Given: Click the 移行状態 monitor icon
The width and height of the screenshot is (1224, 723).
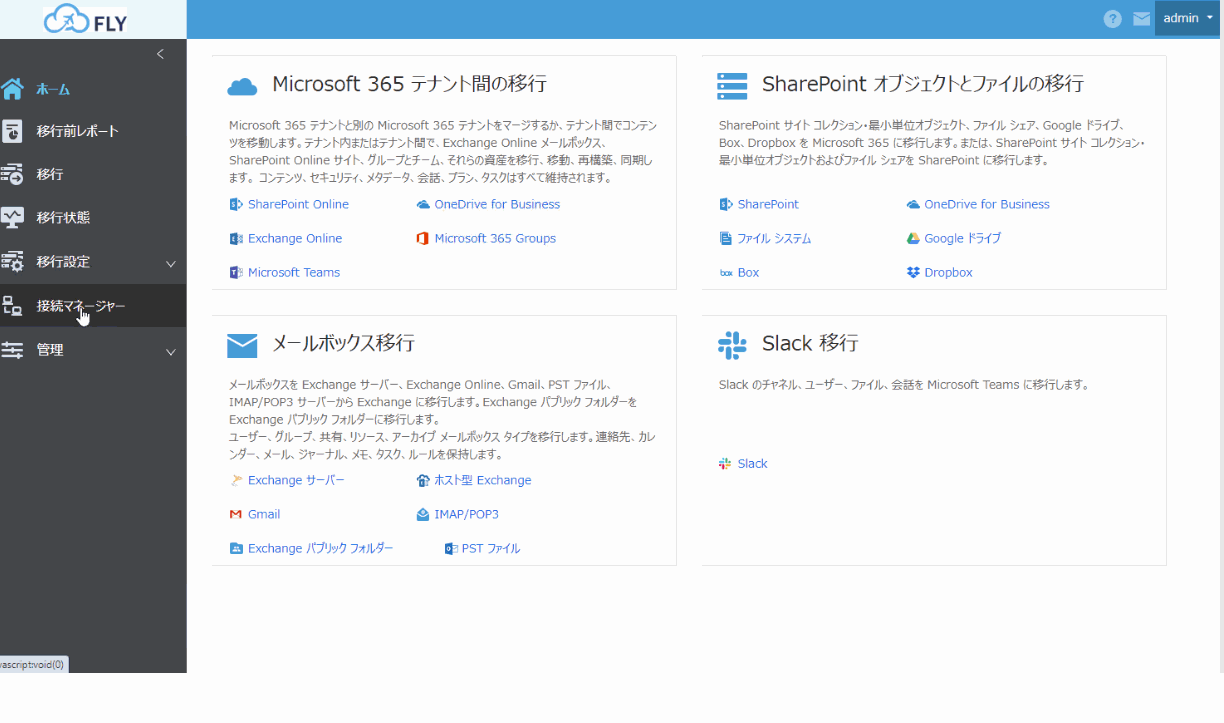Looking at the screenshot, I should (12, 217).
